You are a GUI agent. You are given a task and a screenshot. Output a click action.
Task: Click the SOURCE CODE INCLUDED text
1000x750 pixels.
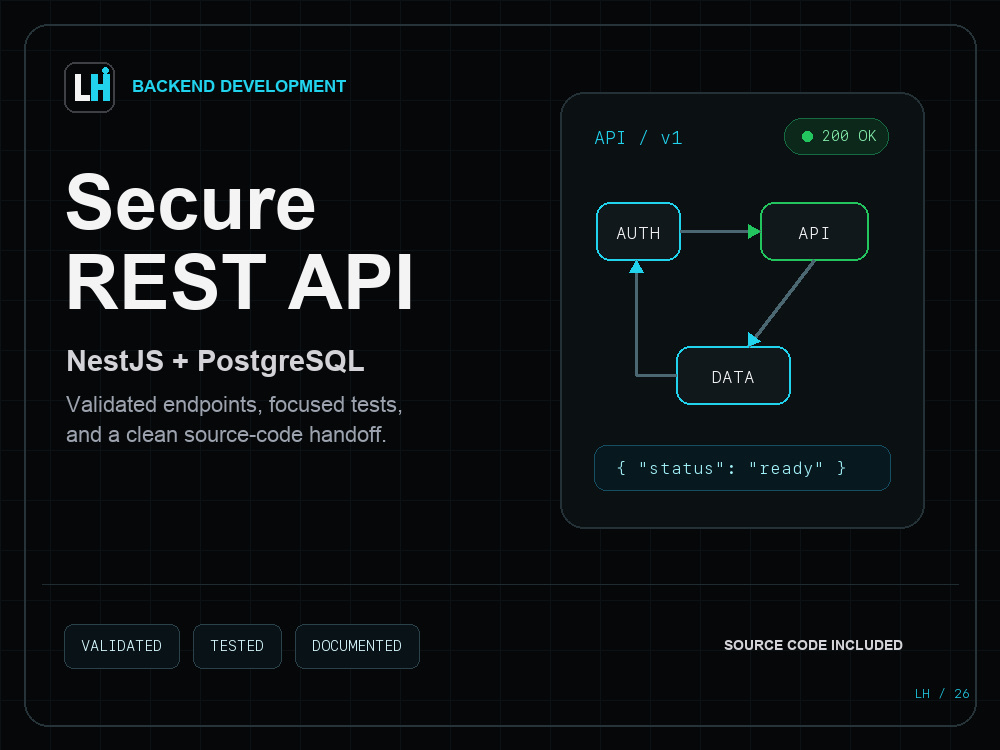813,645
